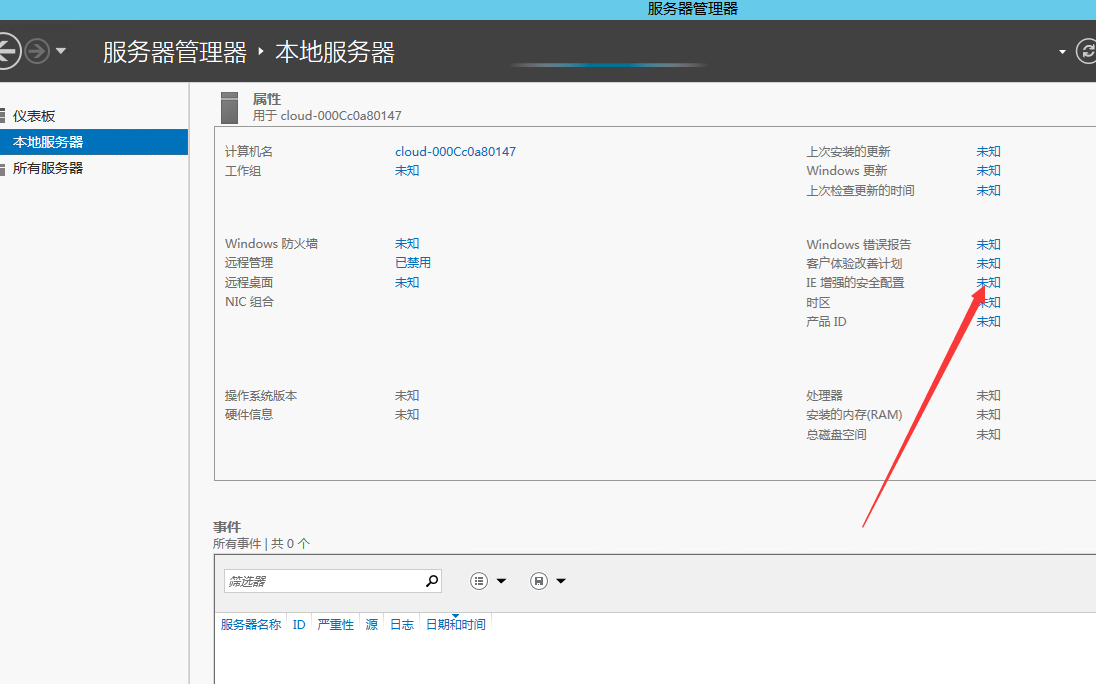Image resolution: width=1096 pixels, height=684 pixels.
Task: Click 上次检查更新的时间 未知 link
Action: pos(988,190)
